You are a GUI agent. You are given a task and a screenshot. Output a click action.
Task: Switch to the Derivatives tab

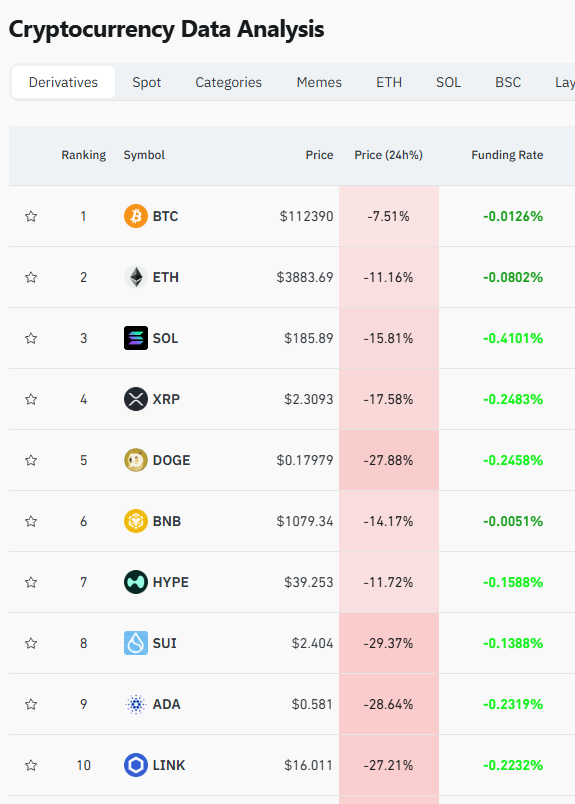tap(63, 82)
